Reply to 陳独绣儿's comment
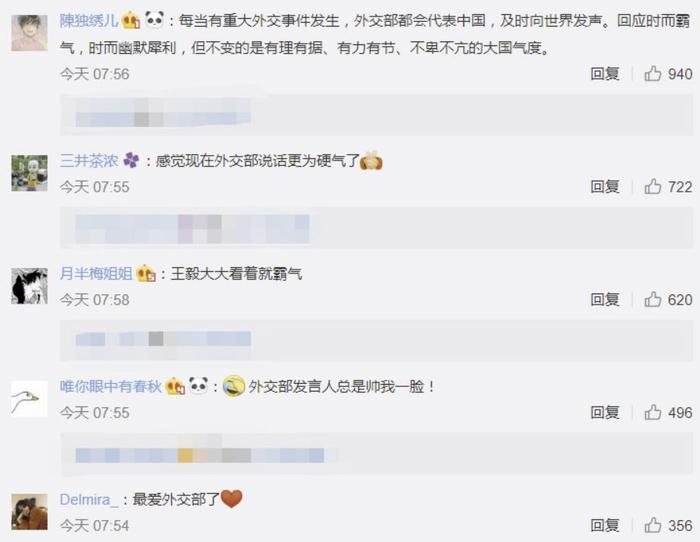This screenshot has width=700, height=542. coord(605,74)
